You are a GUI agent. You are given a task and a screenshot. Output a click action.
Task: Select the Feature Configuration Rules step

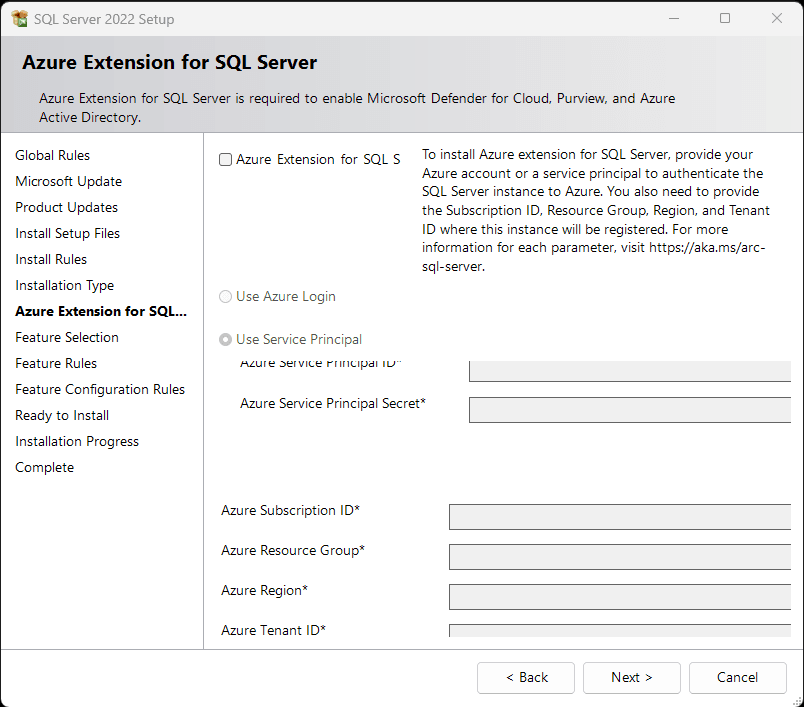pyautogui.click(x=100, y=390)
